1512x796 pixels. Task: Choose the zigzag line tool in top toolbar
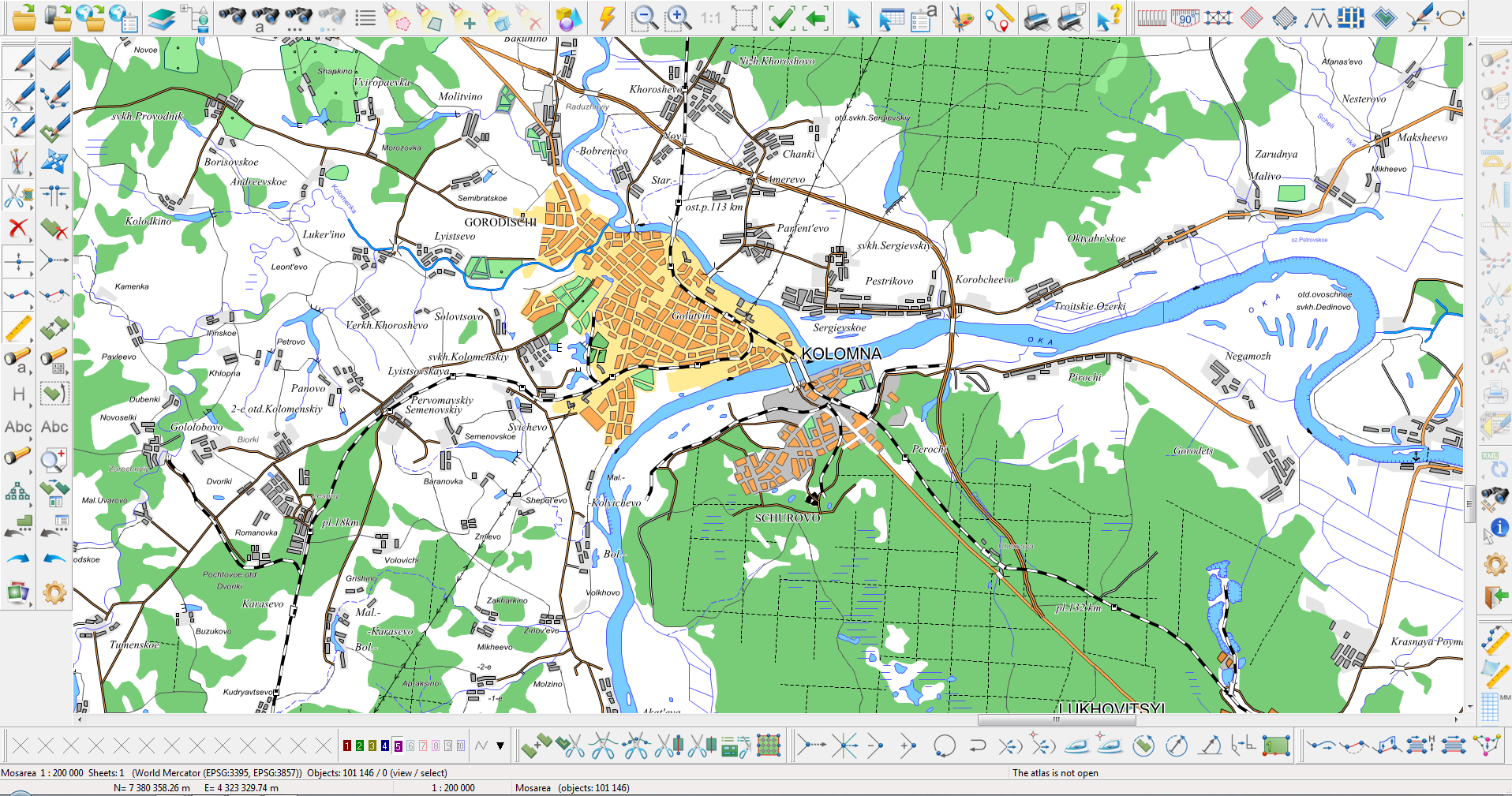coord(1317,17)
